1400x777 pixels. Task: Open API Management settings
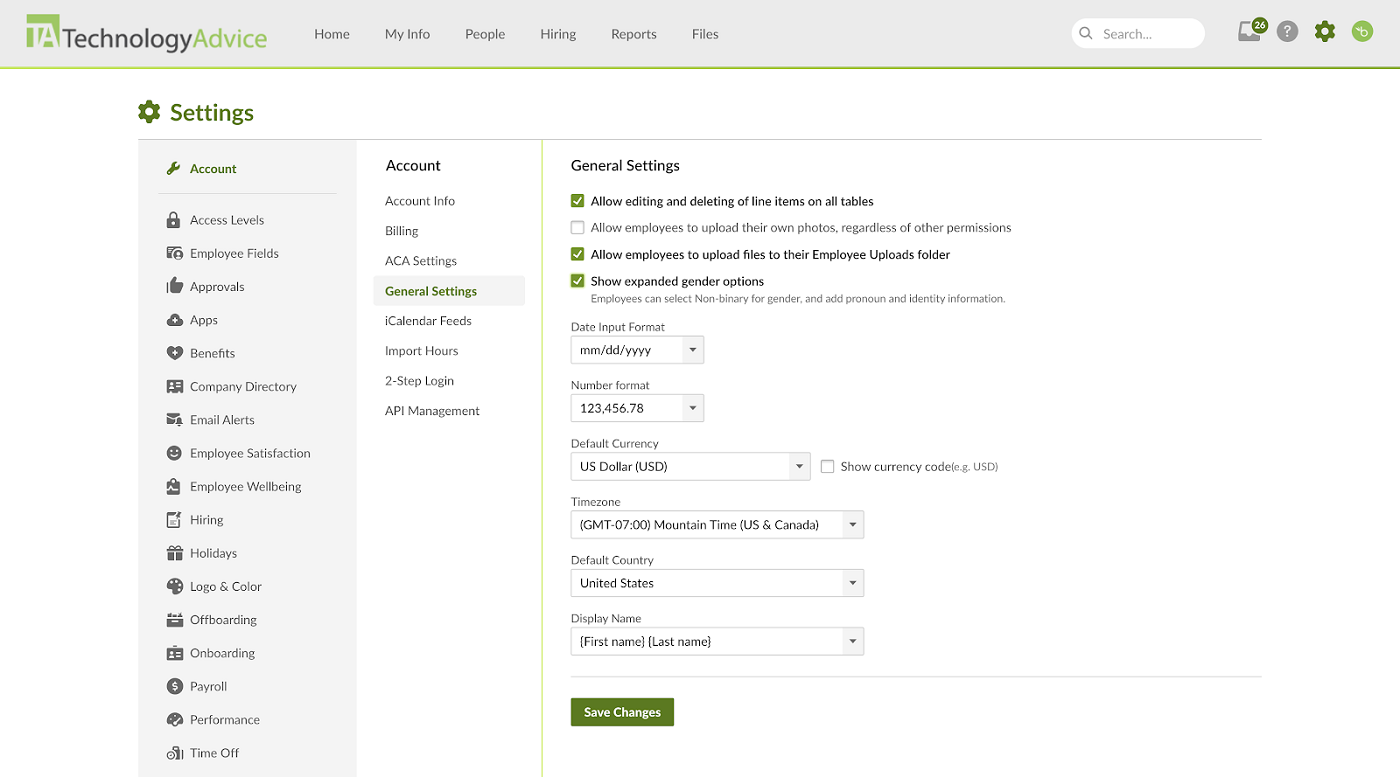pyautogui.click(x=432, y=411)
